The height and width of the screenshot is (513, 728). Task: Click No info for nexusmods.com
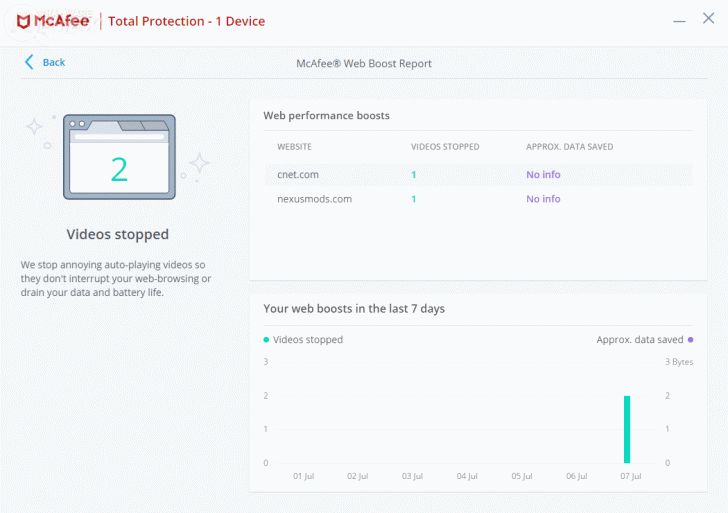pos(543,199)
